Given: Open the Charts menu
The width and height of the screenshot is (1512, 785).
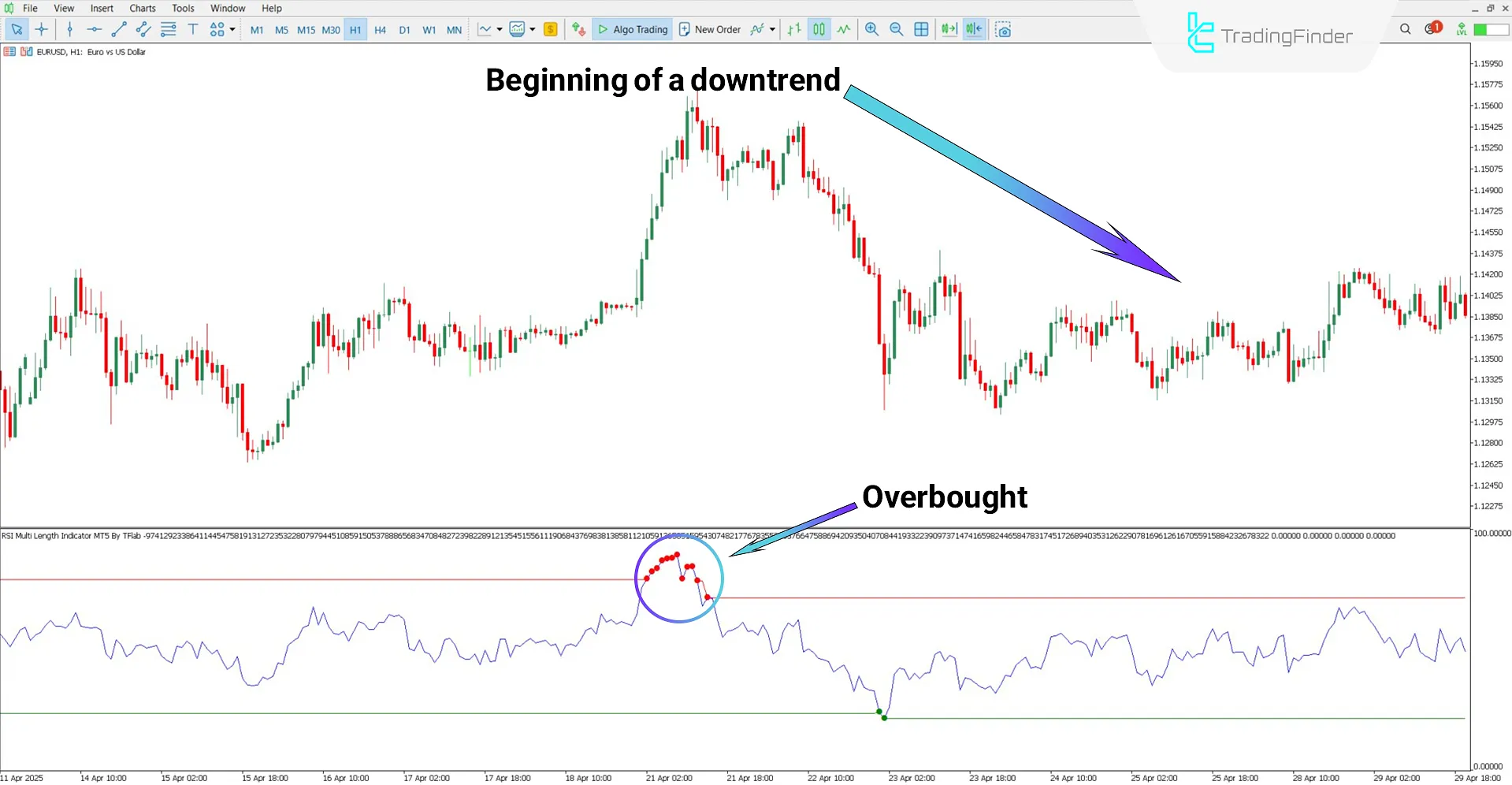Looking at the screenshot, I should (142, 8).
